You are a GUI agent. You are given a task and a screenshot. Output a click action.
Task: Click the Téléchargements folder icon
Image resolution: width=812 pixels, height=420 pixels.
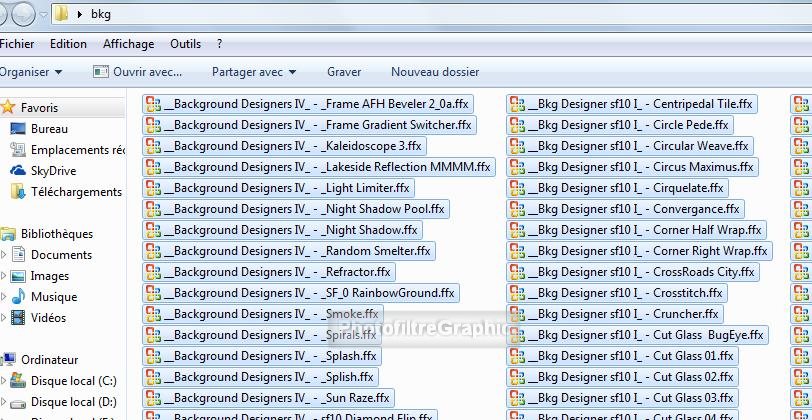coord(18,192)
